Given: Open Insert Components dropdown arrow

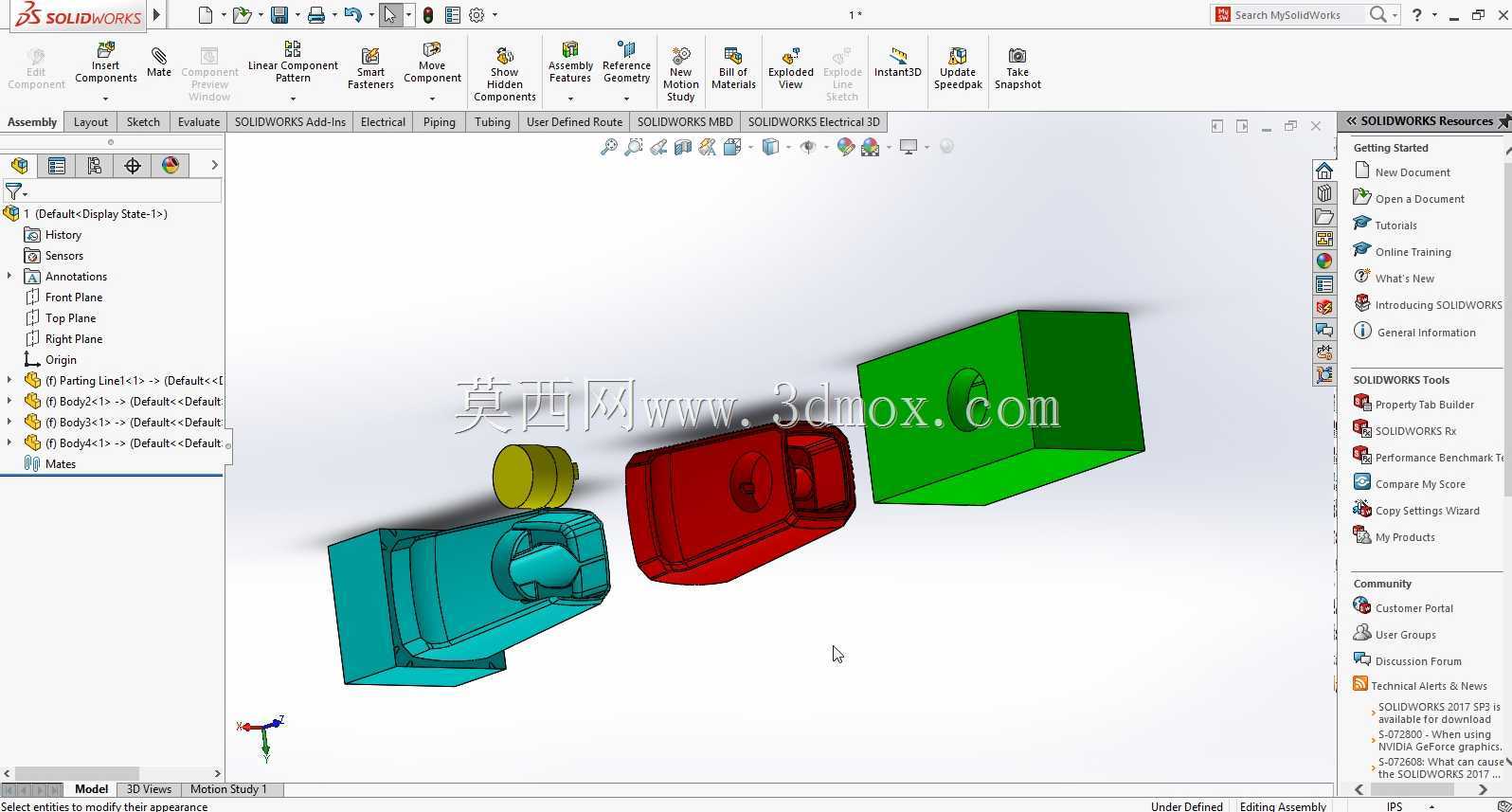Looking at the screenshot, I should (105, 99).
